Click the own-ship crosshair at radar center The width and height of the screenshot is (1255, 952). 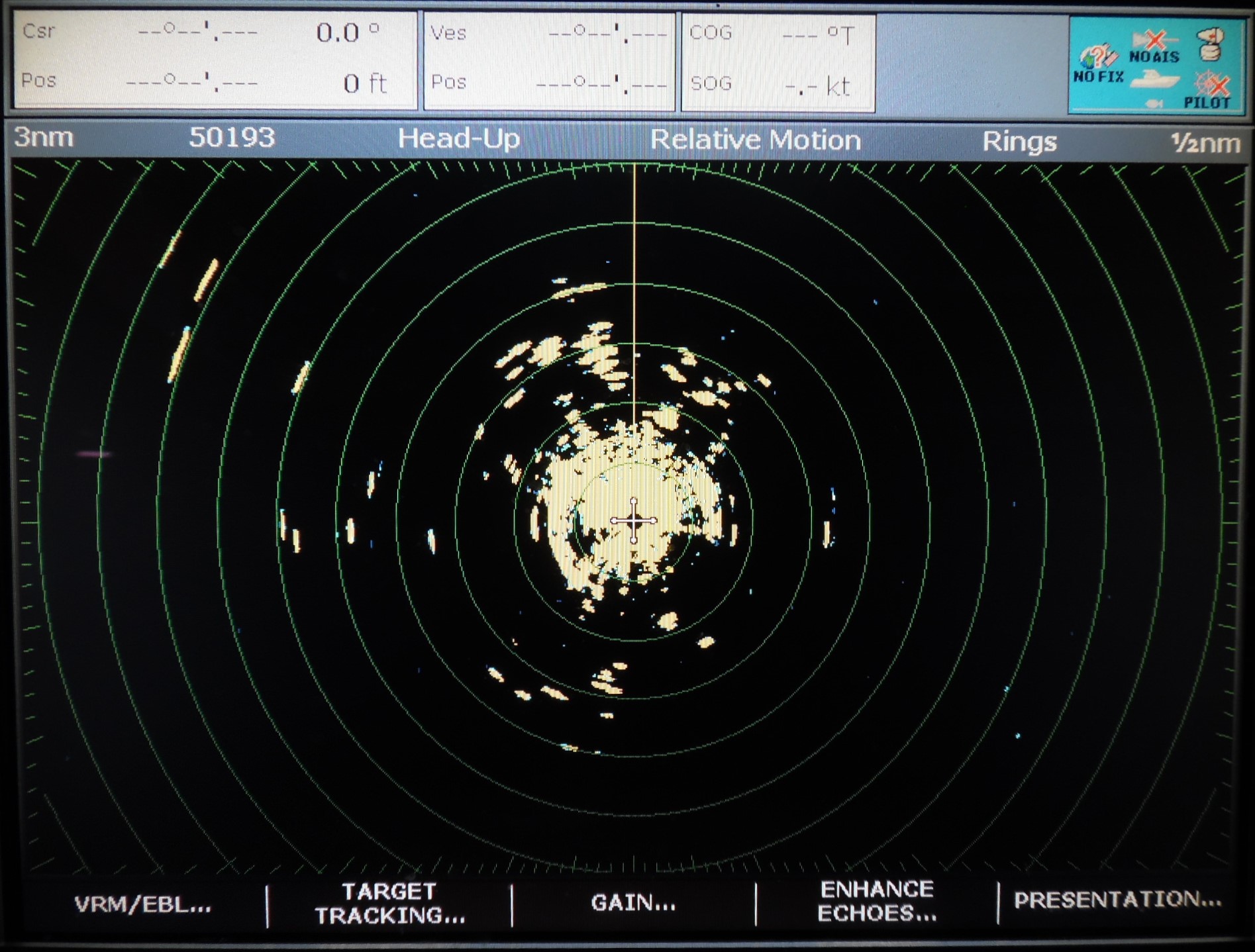coord(634,521)
